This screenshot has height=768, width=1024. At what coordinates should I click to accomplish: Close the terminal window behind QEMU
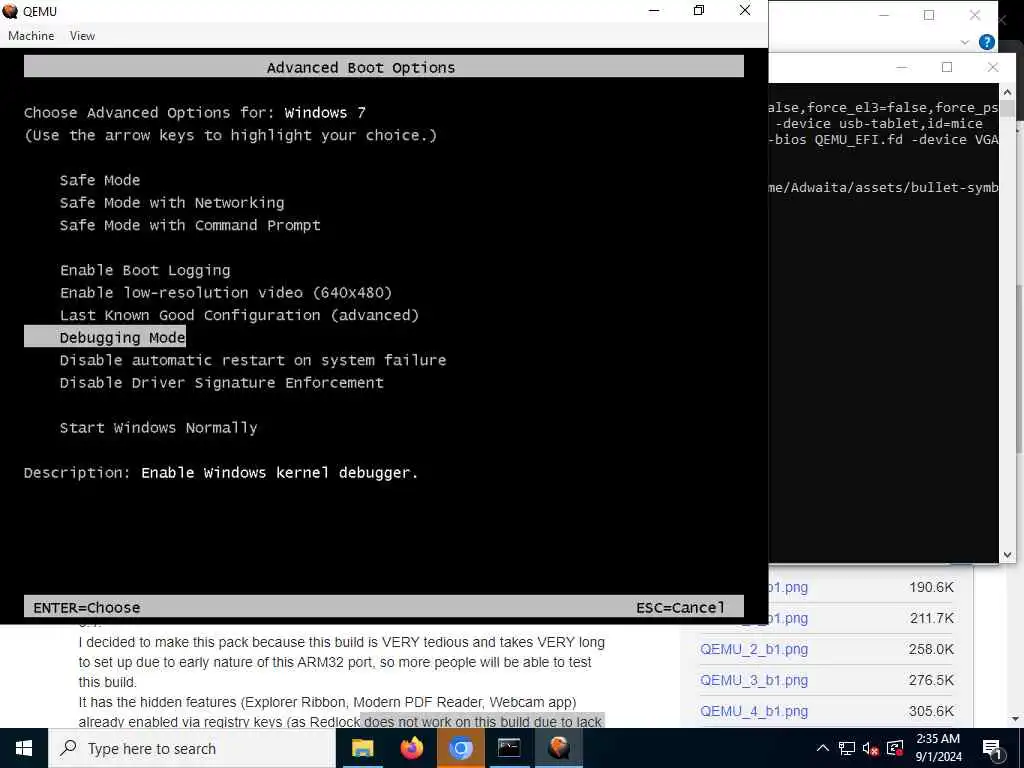[x=993, y=67]
